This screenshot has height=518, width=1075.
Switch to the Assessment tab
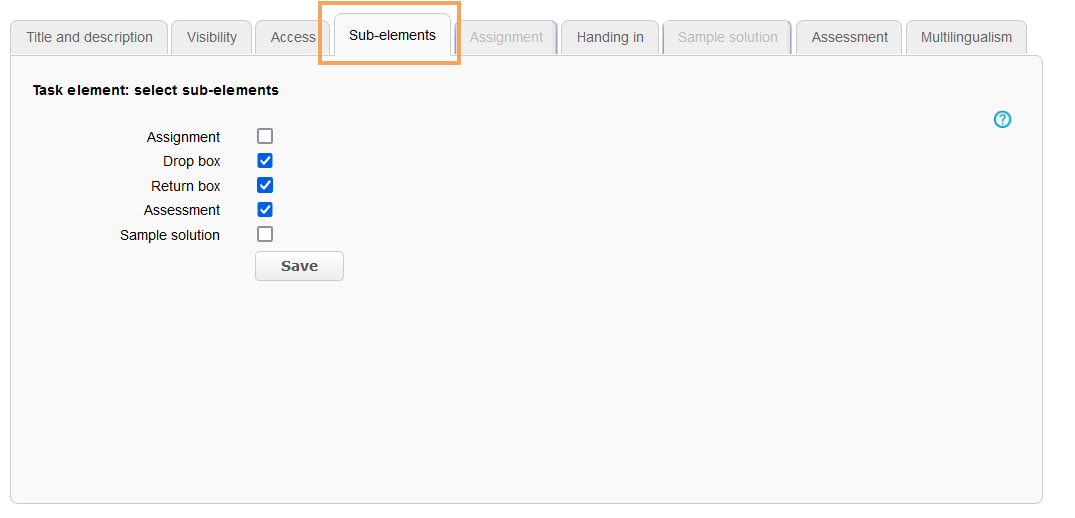tap(849, 38)
